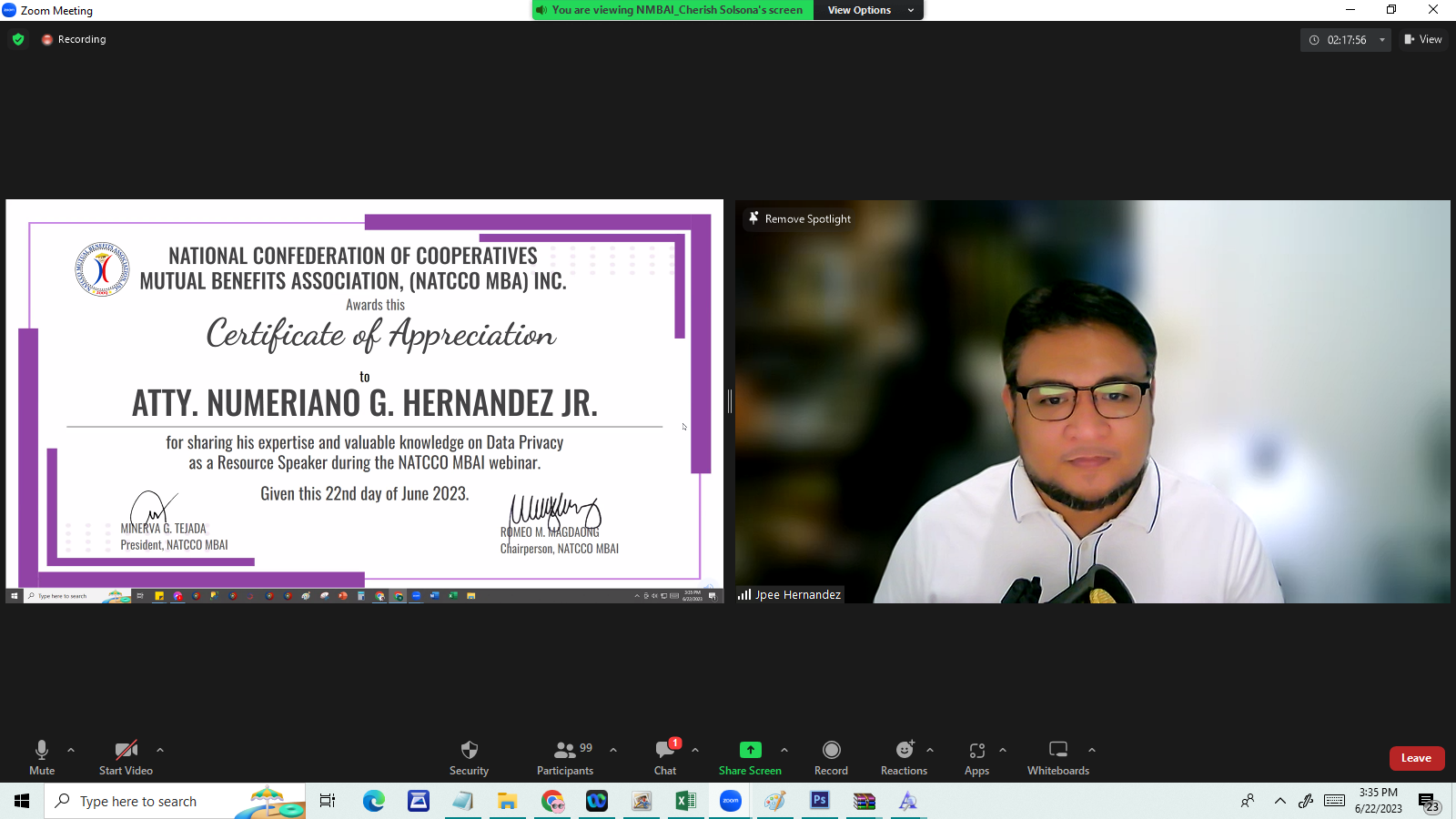This screenshot has width=1456, height=819.
Task: Open Notepad from the taskbar
Action: coord(462,801)
